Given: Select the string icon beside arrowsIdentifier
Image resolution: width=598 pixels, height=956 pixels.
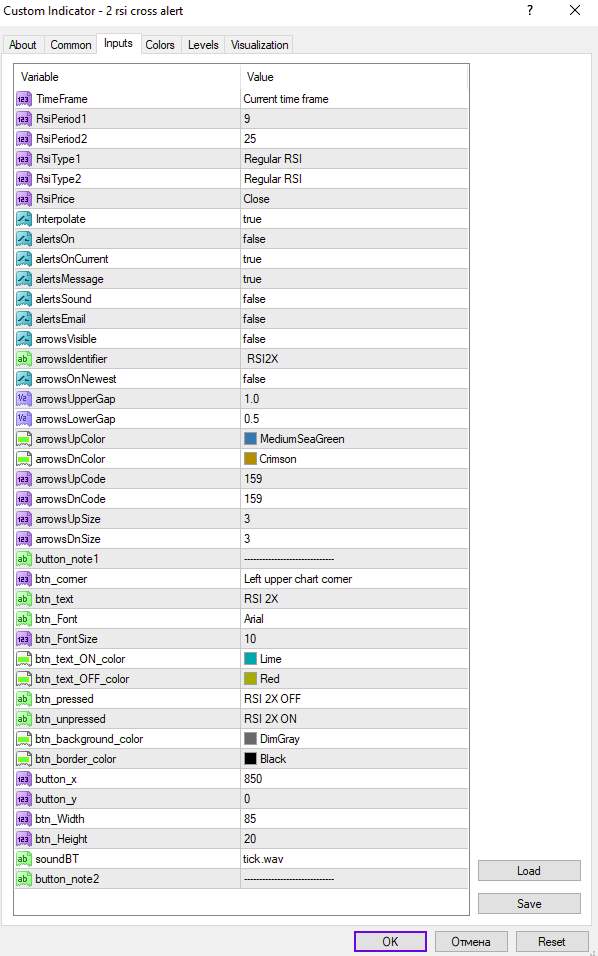Looking at the screenshot, I should [x=23, y=359].
